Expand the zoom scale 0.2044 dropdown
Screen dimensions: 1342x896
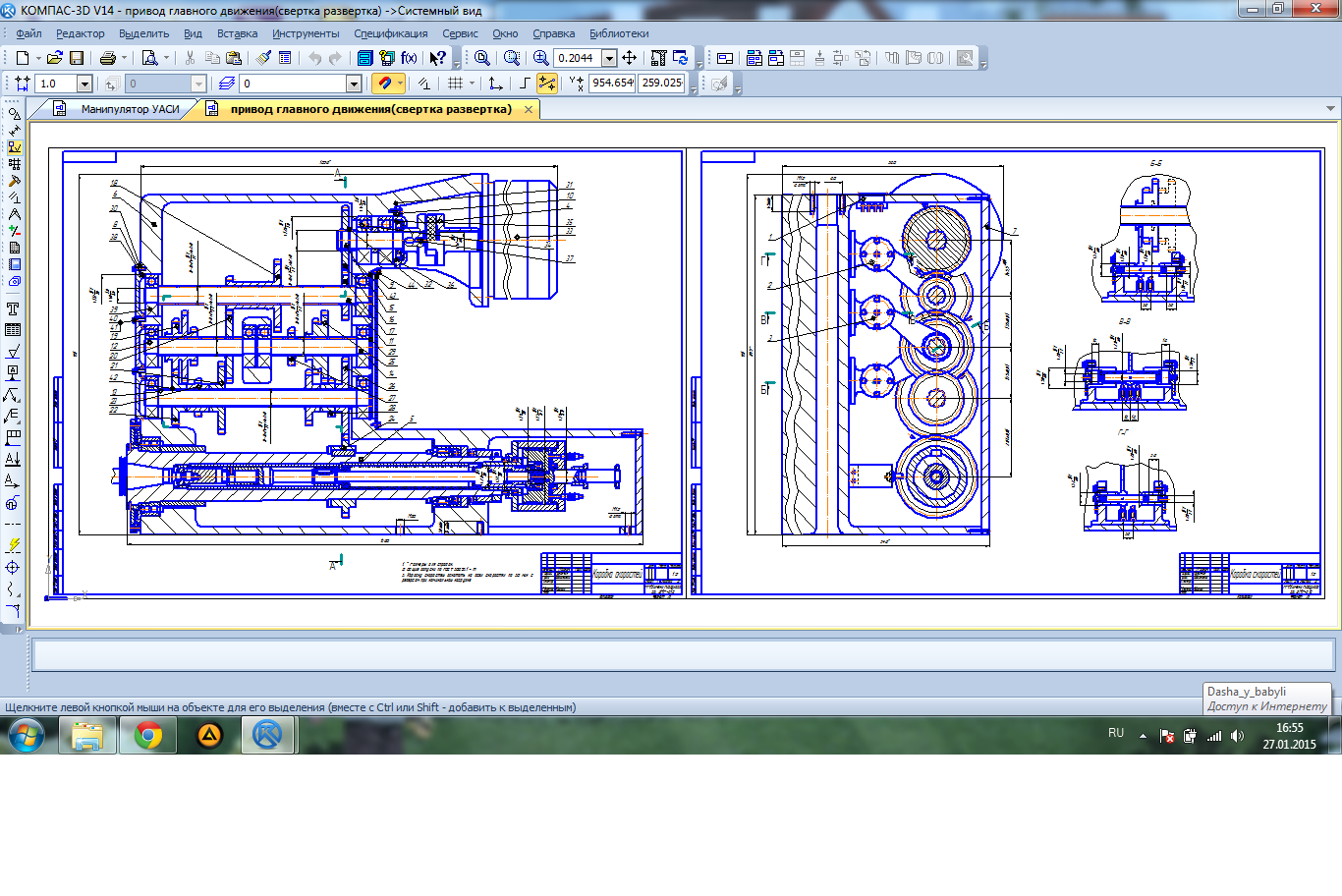(x=609, y=58)
